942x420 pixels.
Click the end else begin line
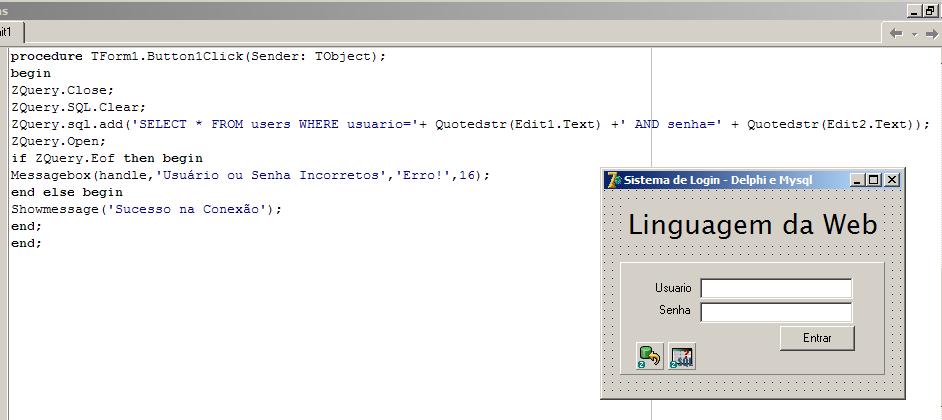67,193
